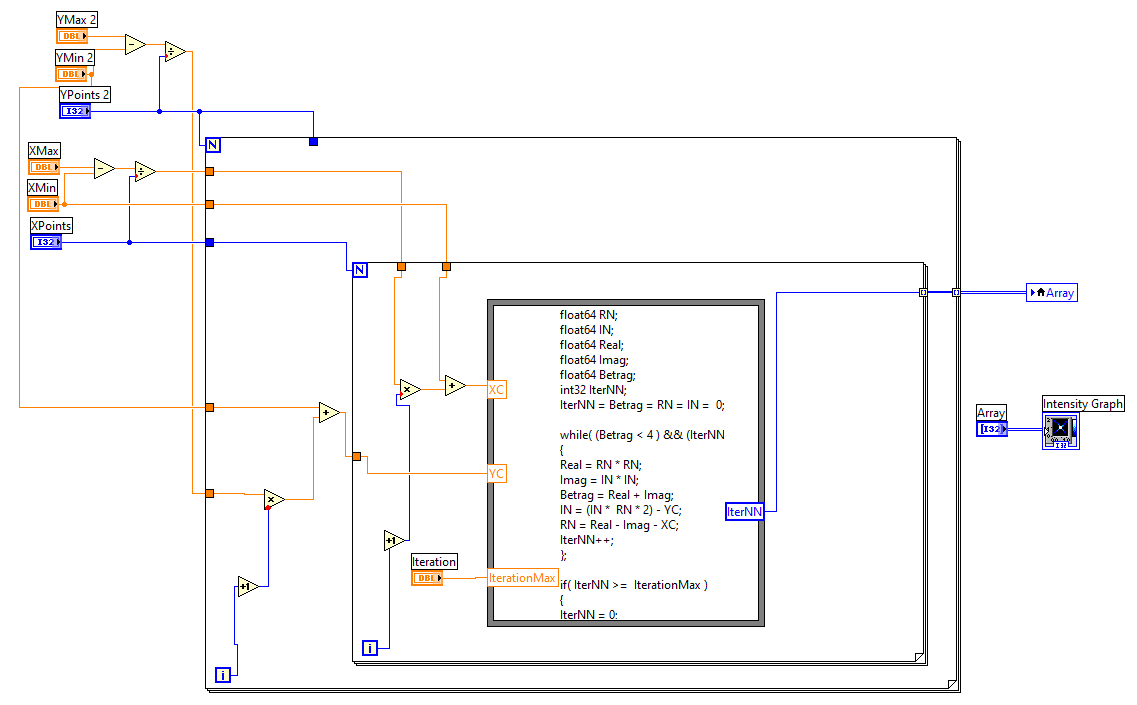Select the Intensity Graph indicator terminal

(1060, 430)
